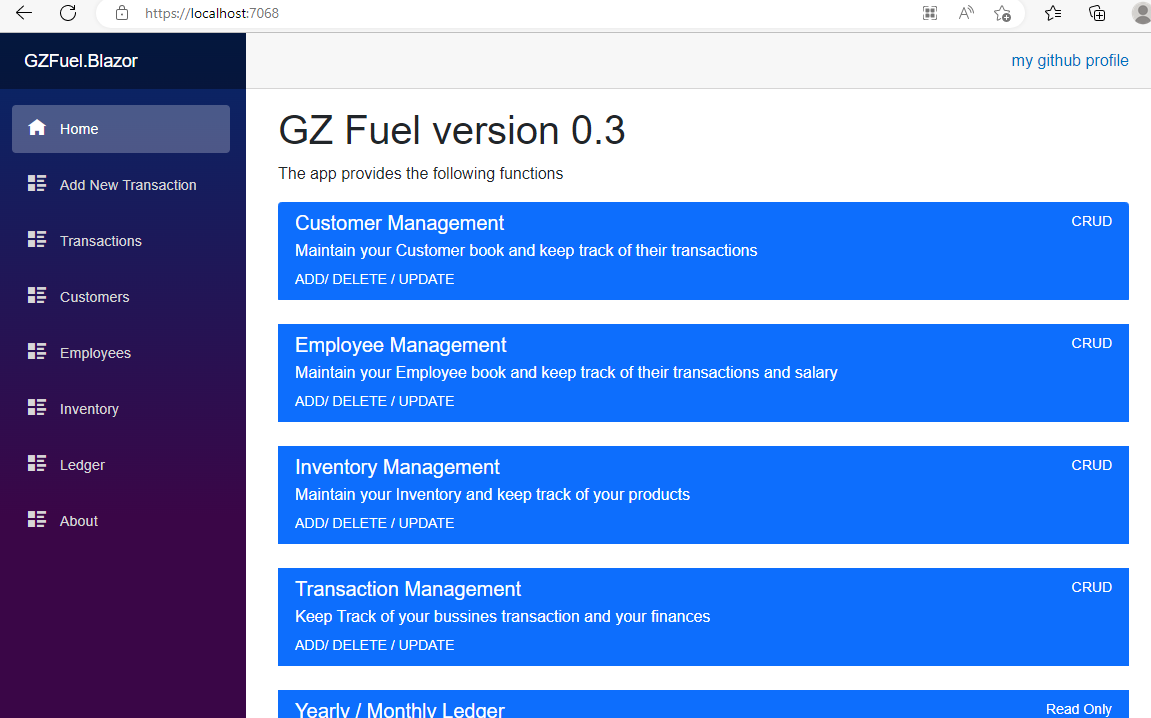Viewport: 1151px width, 718px height.
Task: Open my github profile link
Action: [1070, 61]
